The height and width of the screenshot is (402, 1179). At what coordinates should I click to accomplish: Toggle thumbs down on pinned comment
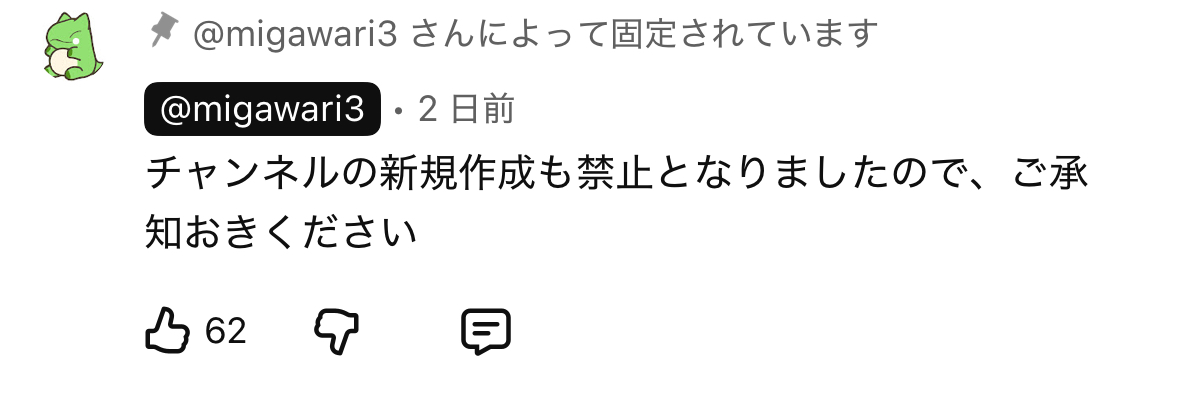[336, 331]
